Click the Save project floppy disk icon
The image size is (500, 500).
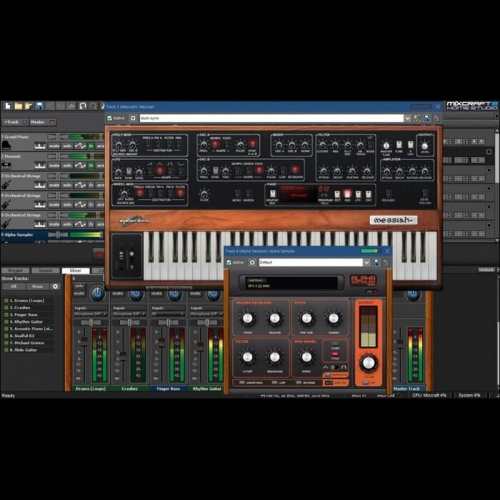pos(39,106)
